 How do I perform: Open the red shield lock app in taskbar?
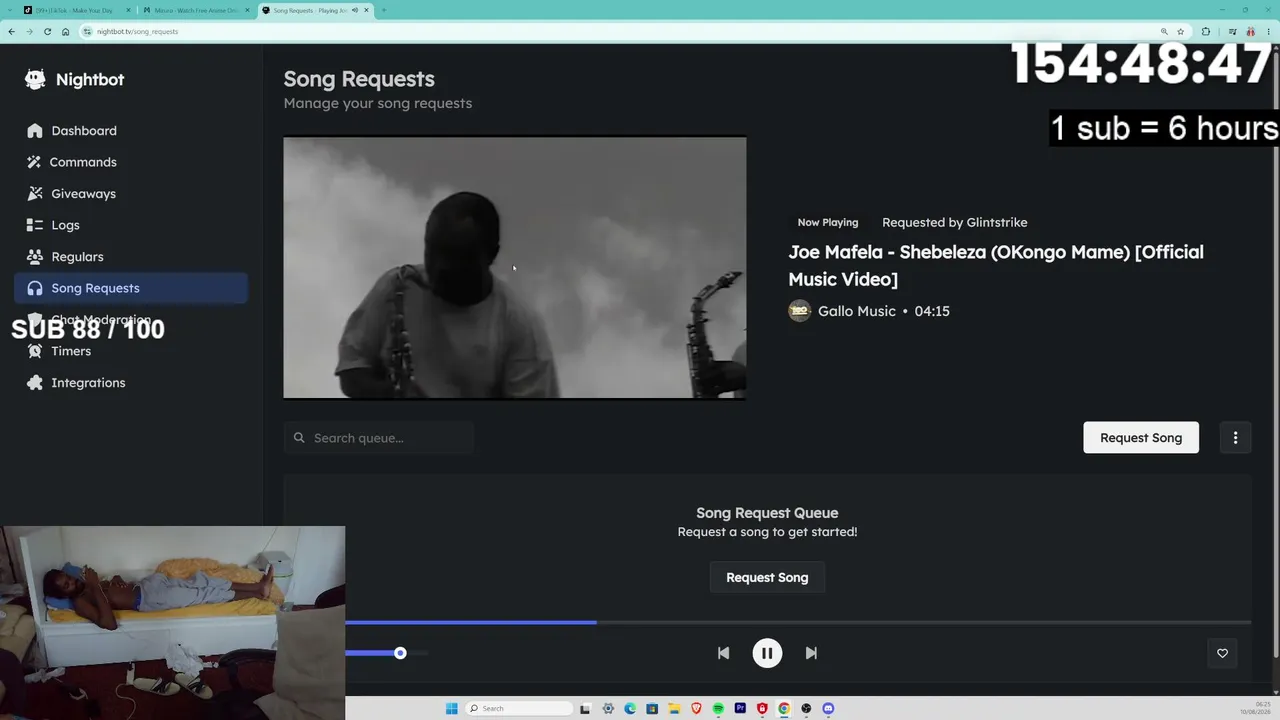[x=762, y=709]
